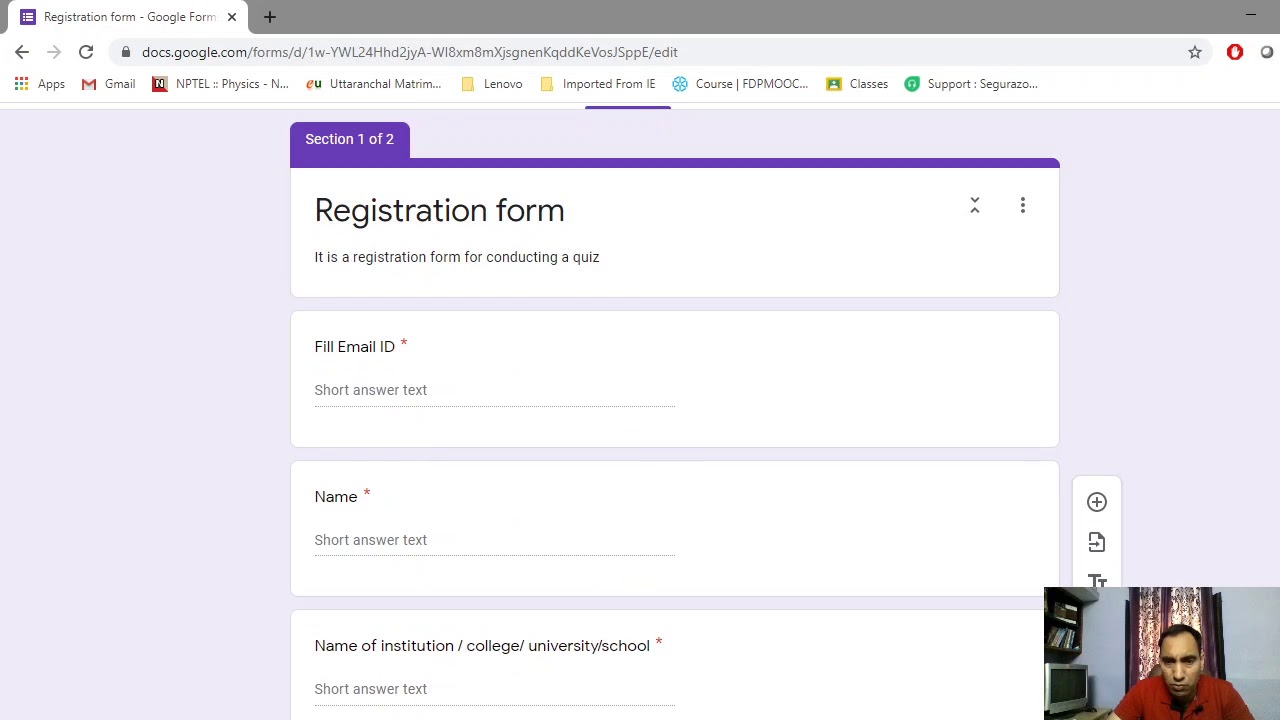Image resolution: width=1280 pixels, height=720 pixels.
Task: Open the section three-dot more menu
Action: tap(1022, 205)
